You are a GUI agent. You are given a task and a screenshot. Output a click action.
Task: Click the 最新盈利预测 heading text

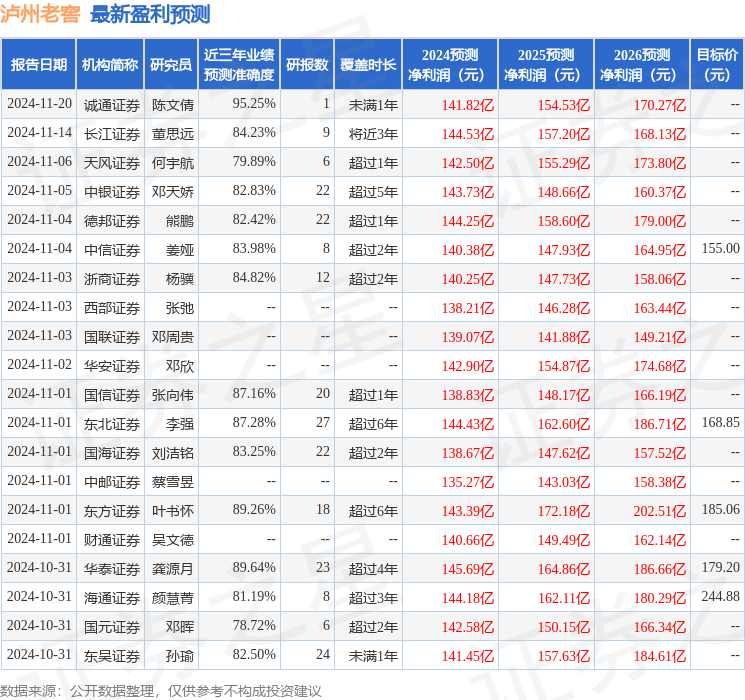(150, 14)
